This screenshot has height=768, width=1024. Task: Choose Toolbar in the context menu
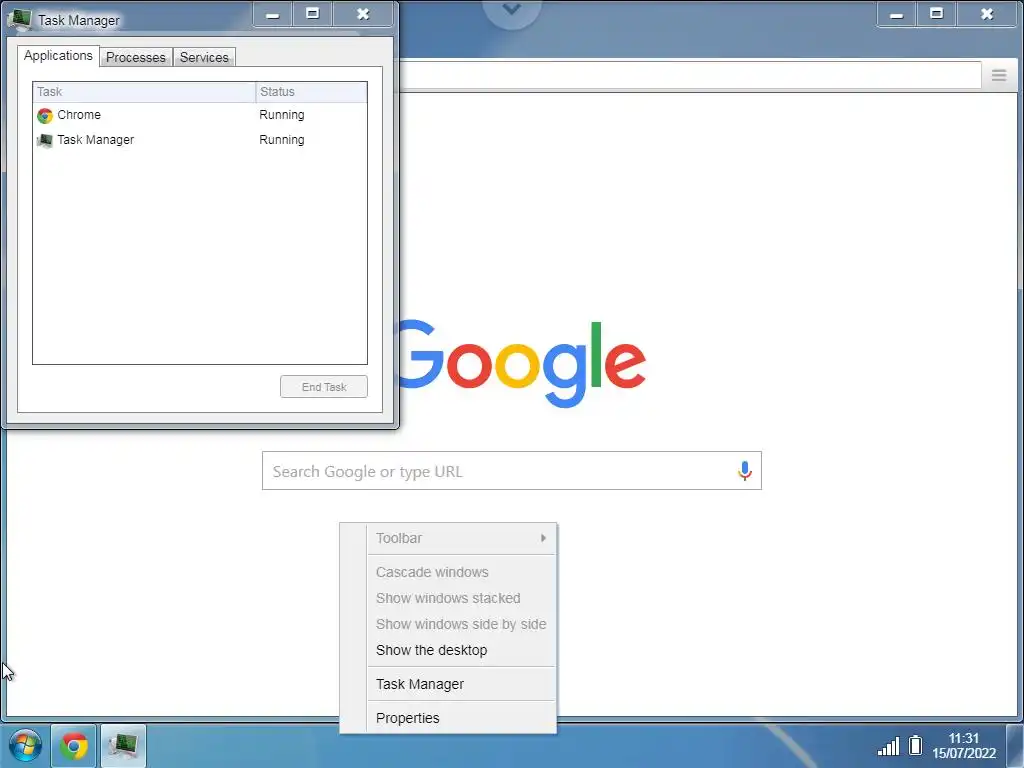[x=448, y=538]
